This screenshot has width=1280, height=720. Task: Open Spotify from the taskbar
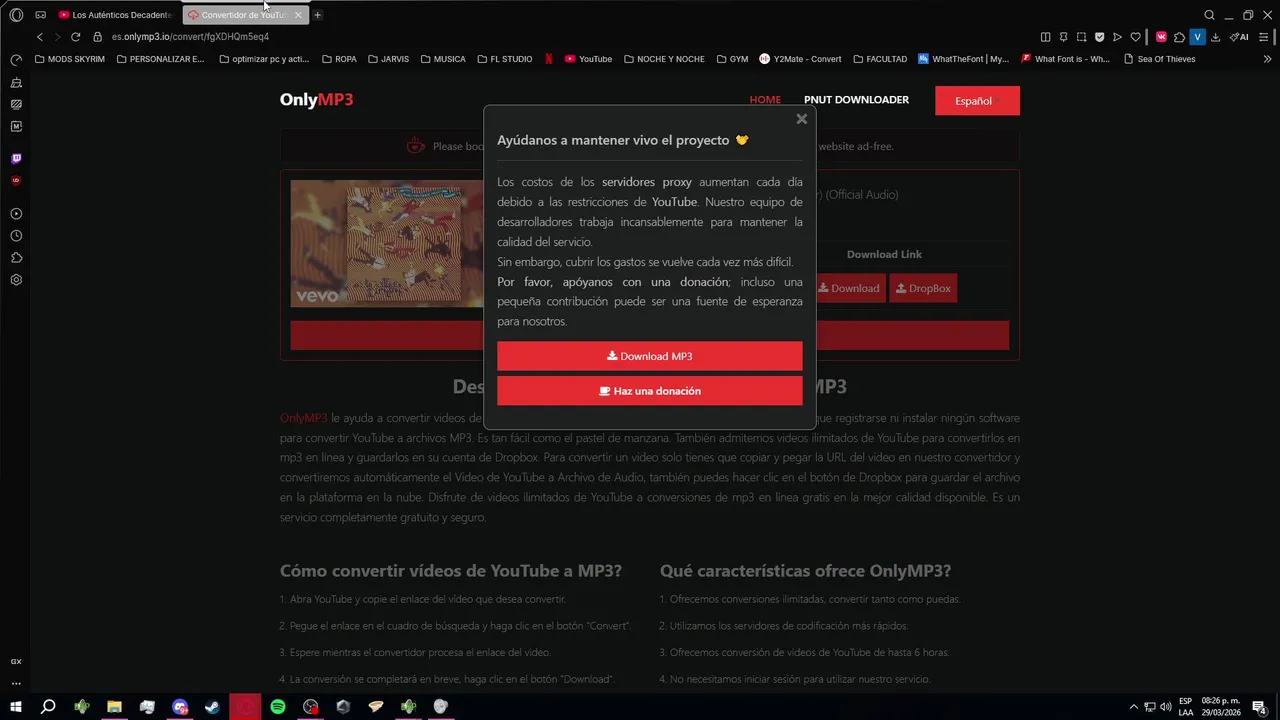click(278, 707)
